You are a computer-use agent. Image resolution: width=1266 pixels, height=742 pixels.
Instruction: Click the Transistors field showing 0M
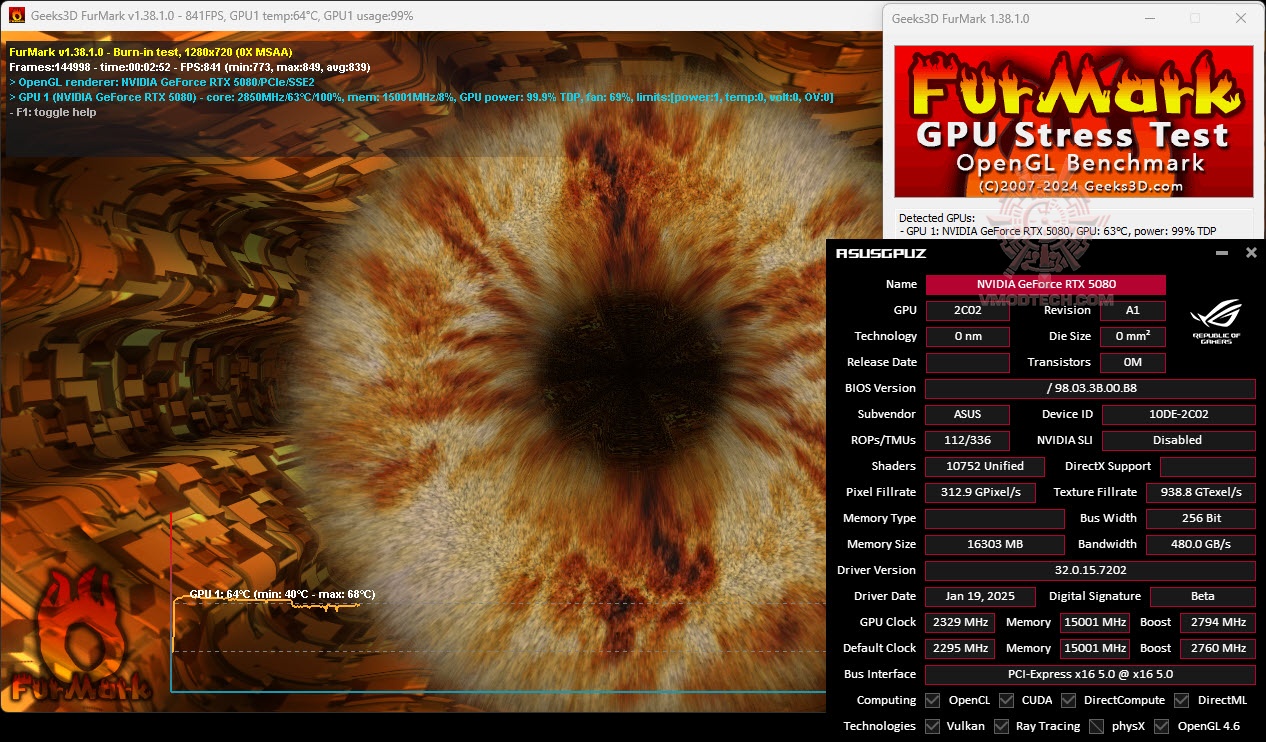tap(1133, 362)
